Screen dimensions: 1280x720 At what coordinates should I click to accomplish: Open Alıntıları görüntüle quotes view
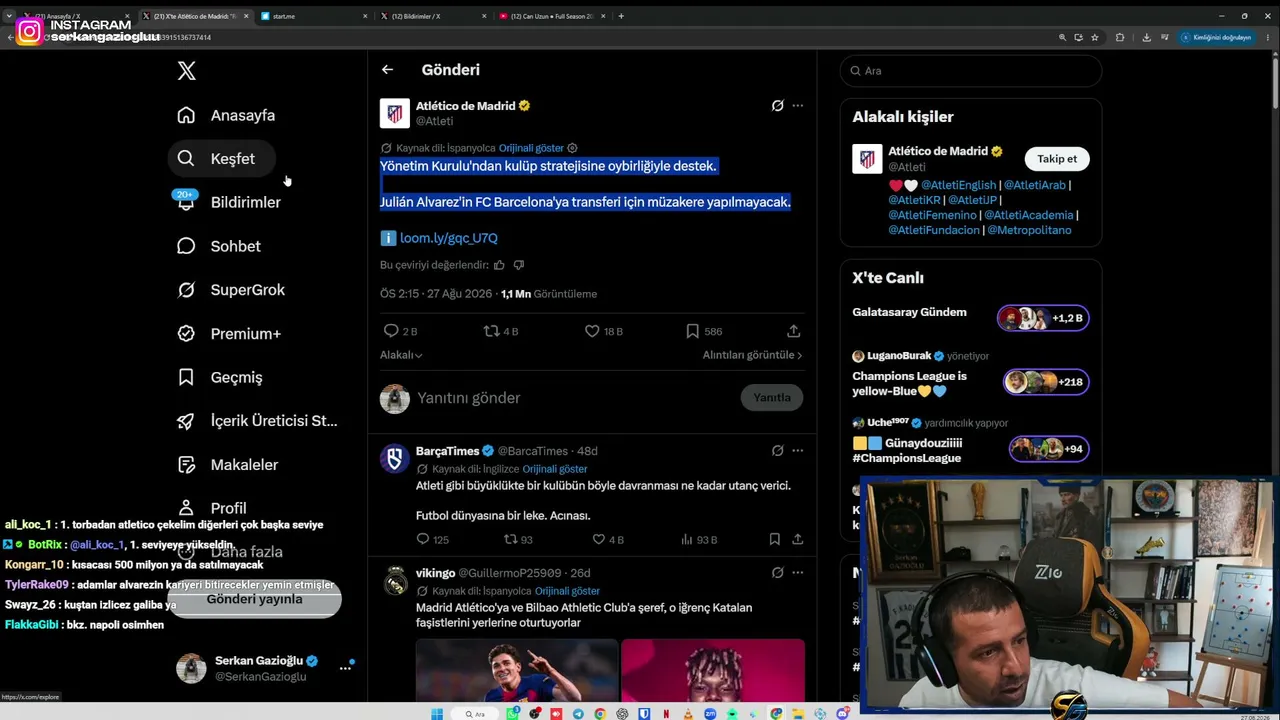click(x=752, y=355)
